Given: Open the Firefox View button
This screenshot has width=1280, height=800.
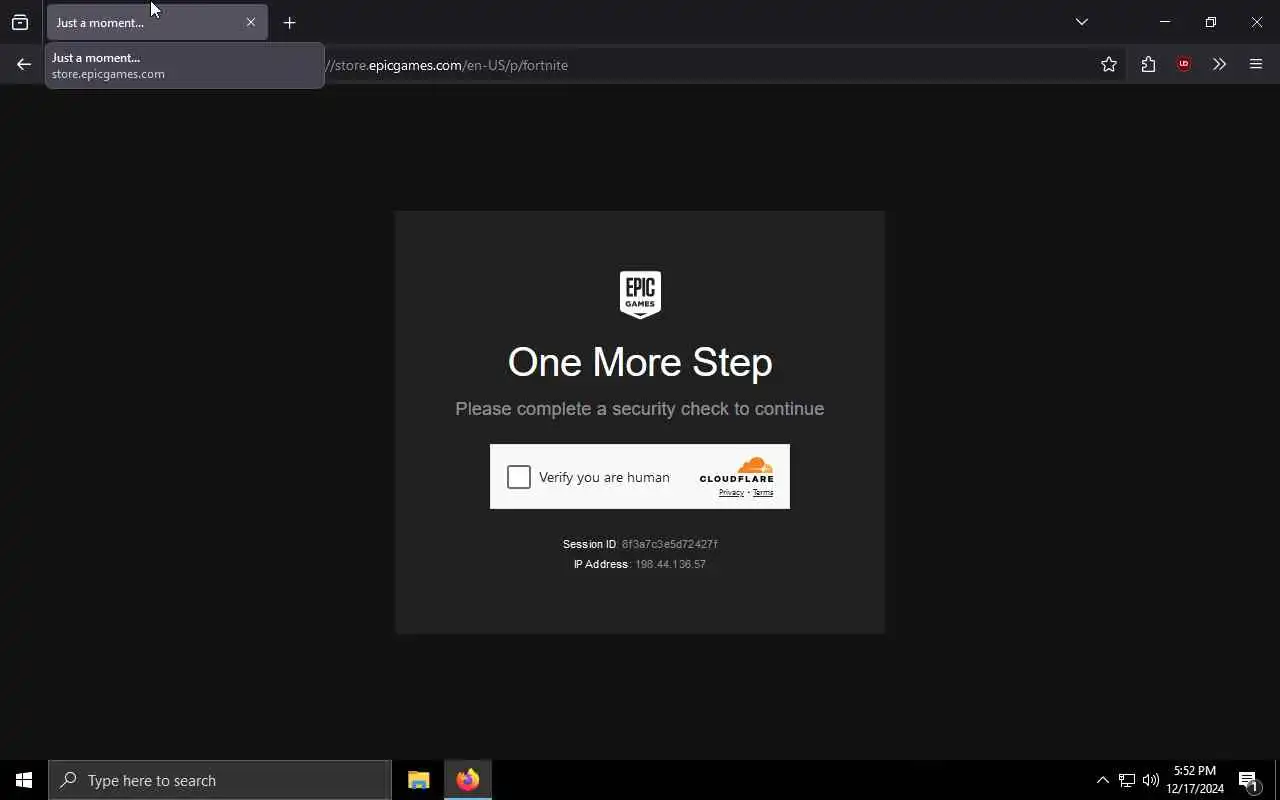Looking at the screenshot, I should [20, 22].
